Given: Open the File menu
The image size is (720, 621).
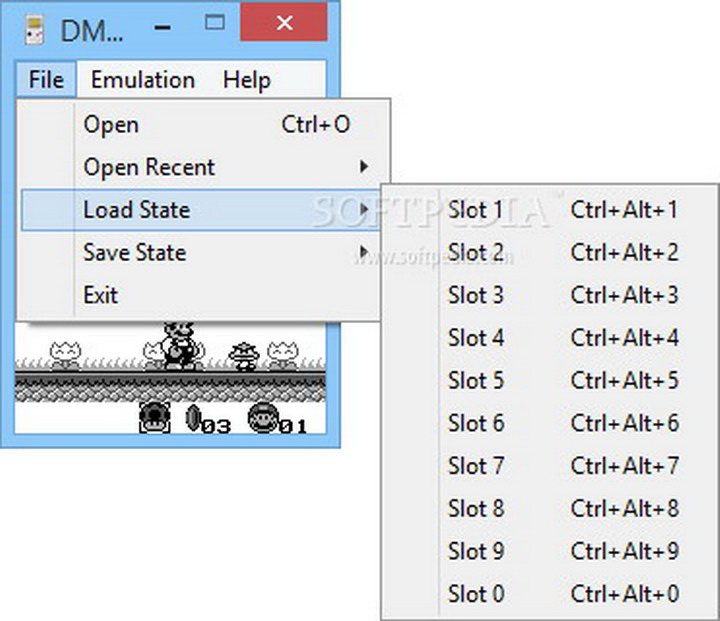Looking at the screenshot, I should click(x=46, y=80).
